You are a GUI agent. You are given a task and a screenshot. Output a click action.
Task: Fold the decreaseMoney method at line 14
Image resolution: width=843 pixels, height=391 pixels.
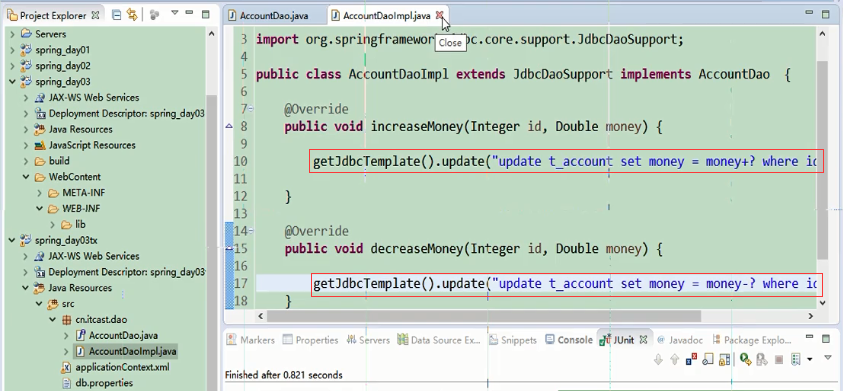coord(251,231)
